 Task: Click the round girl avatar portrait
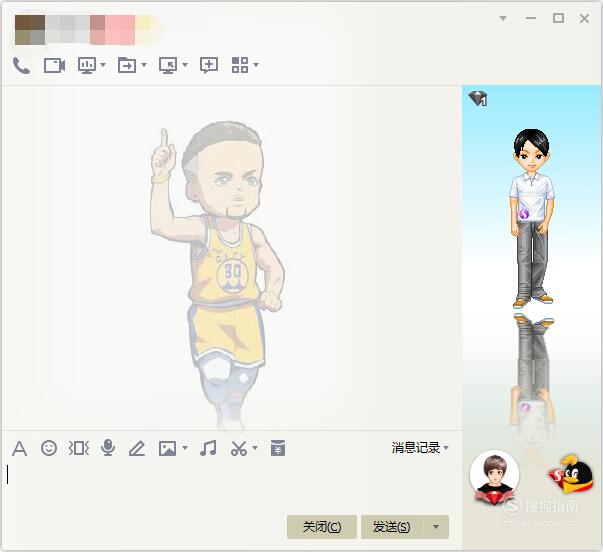pos(495,477)
